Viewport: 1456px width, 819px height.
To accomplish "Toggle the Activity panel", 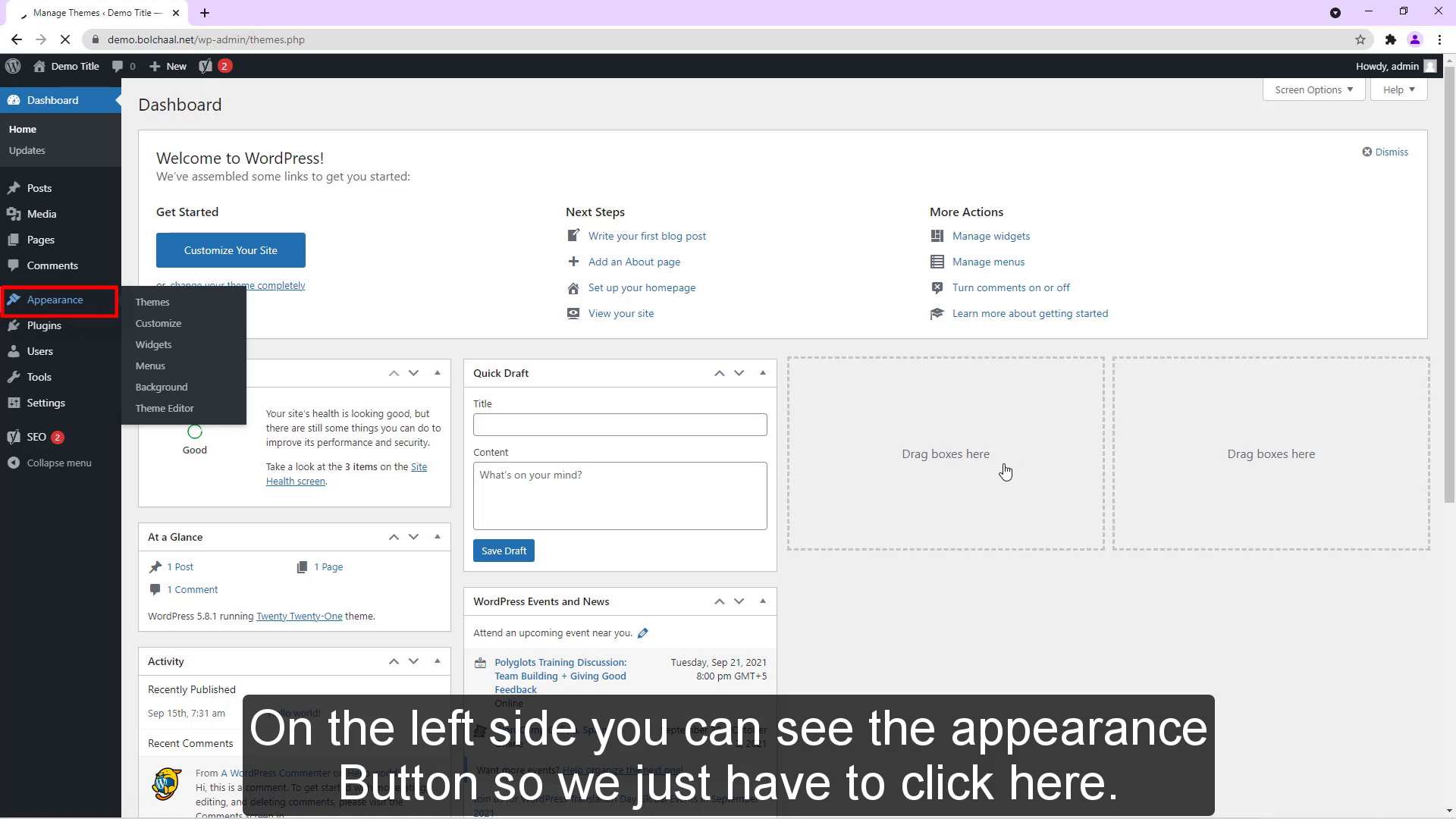I will (x=438, y=661).
